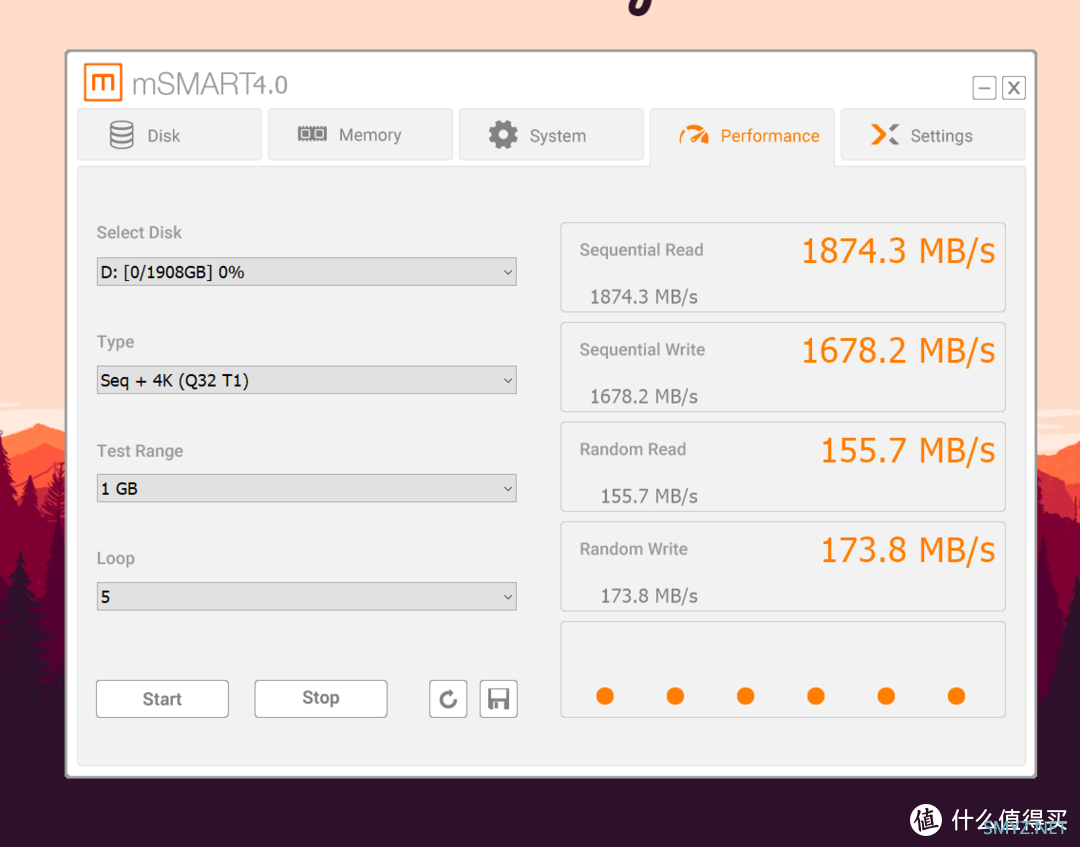
Task: Click the Random Read 155.7 MB/s result
Action: [x=908, y=451]
